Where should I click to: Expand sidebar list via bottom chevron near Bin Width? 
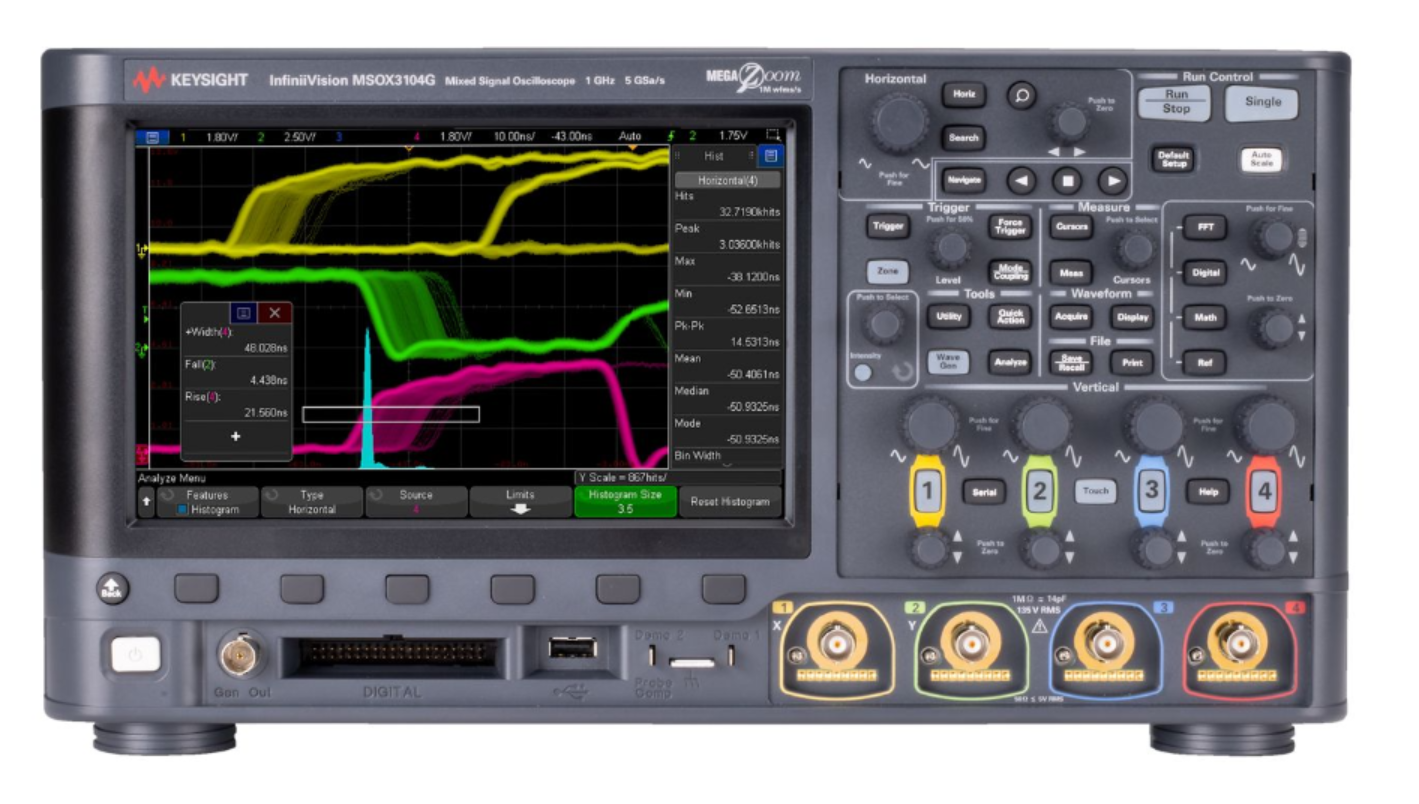pos(727,463)
